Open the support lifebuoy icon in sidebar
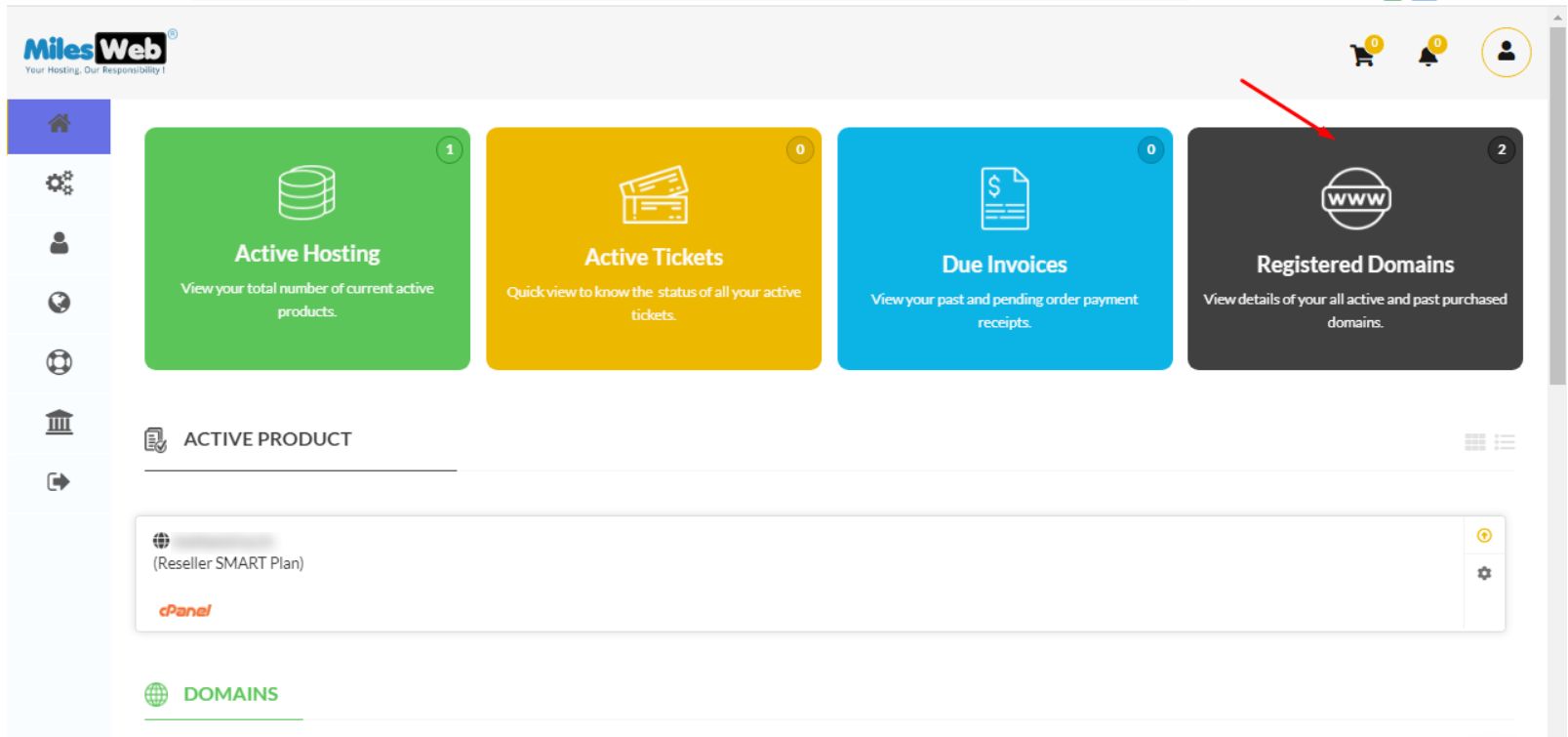The image size is (1568, 737). point(59,362)
